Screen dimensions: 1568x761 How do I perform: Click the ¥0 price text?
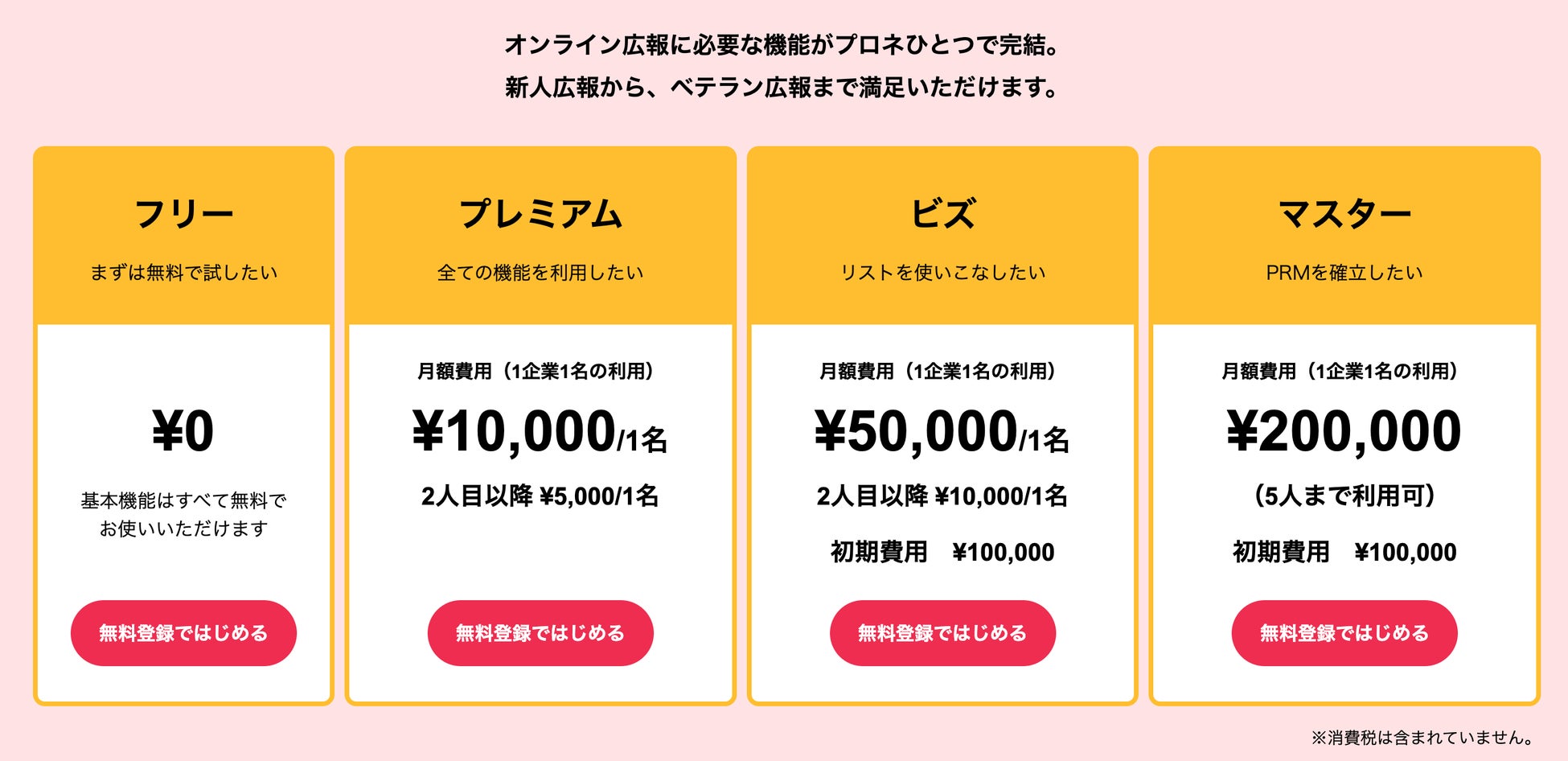tap(183, 432)
